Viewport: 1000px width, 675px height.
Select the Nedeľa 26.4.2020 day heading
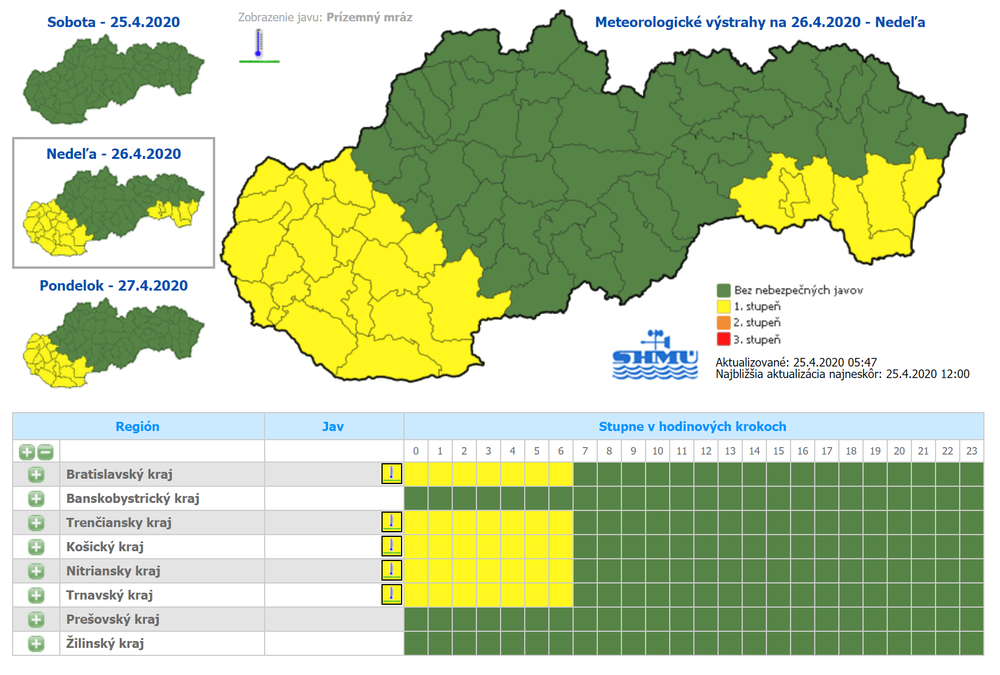[113, 153]
